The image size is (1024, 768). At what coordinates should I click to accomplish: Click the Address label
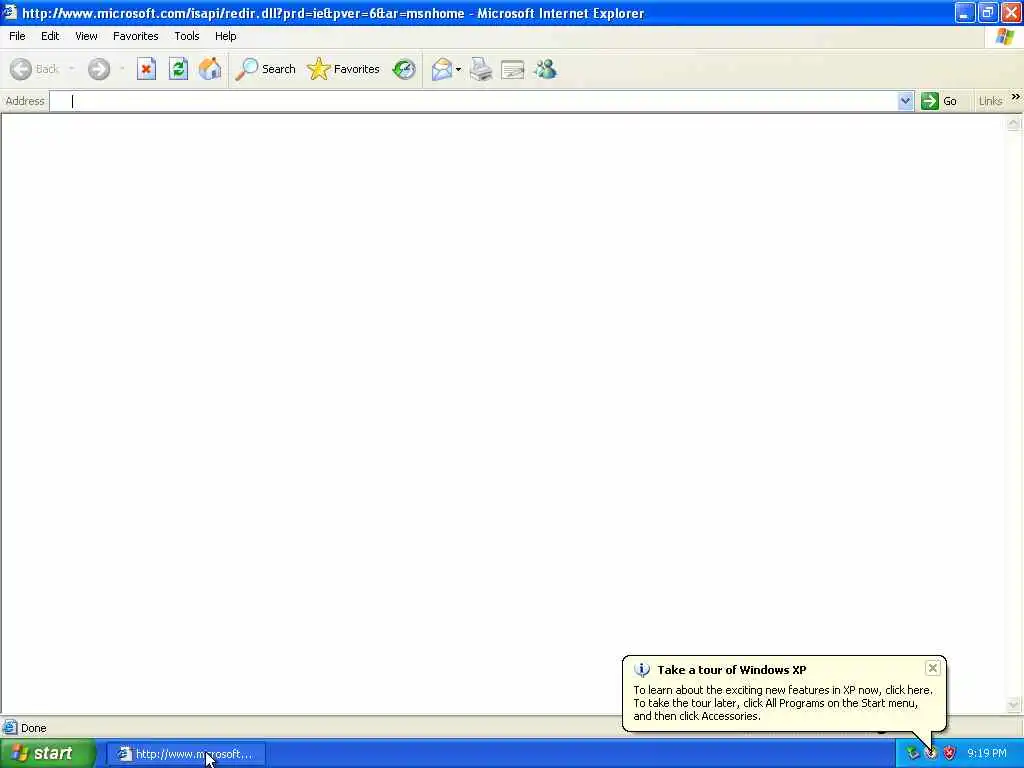[x=25, y=101]
